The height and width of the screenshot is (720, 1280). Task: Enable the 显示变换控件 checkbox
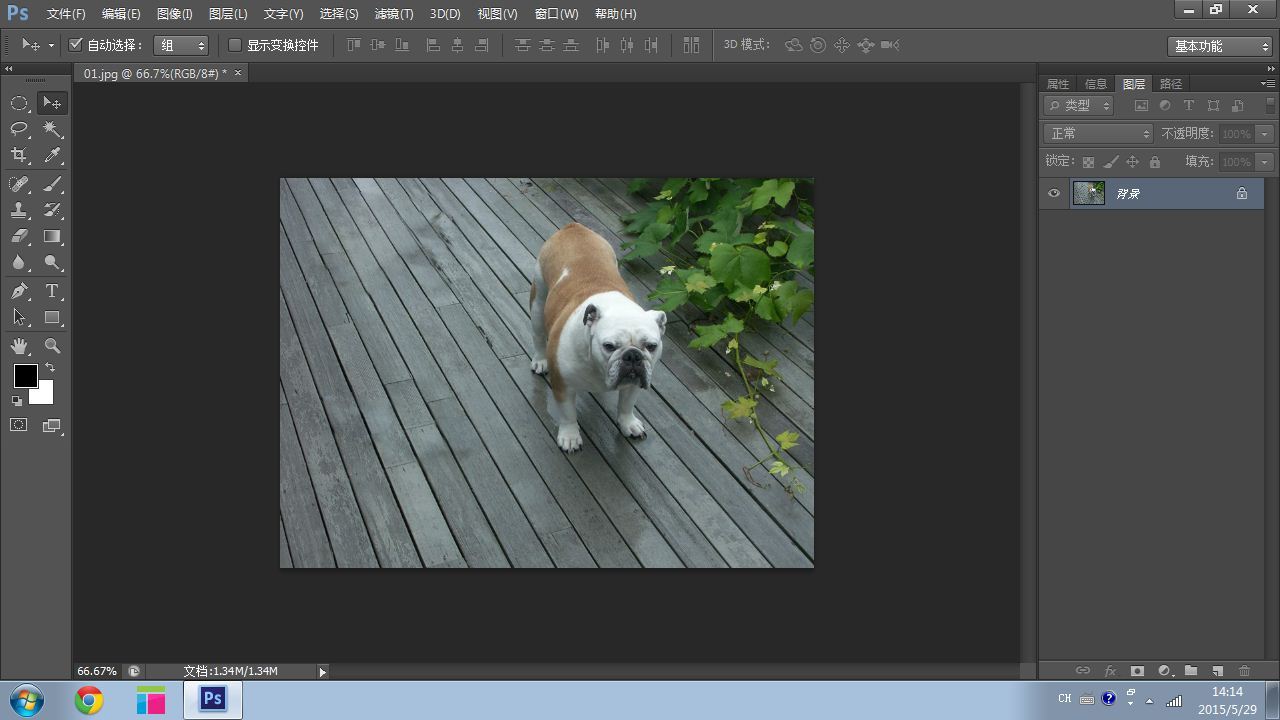click(235, 45)
